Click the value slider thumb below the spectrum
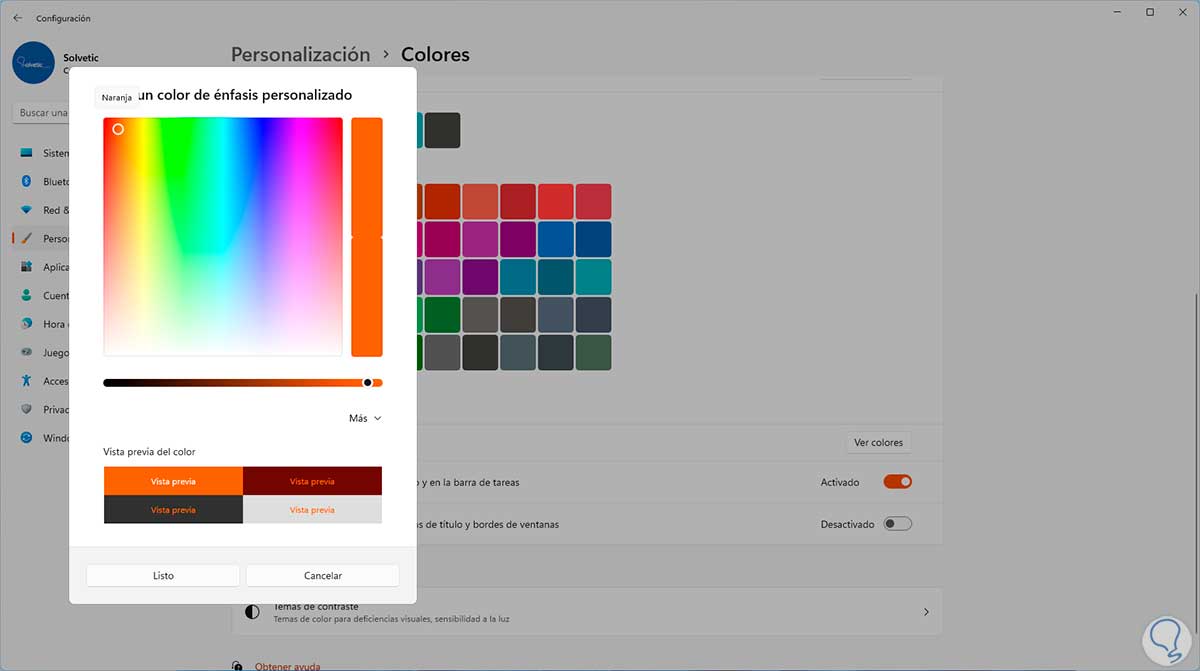1200x671 pixels. click(367, 382)
